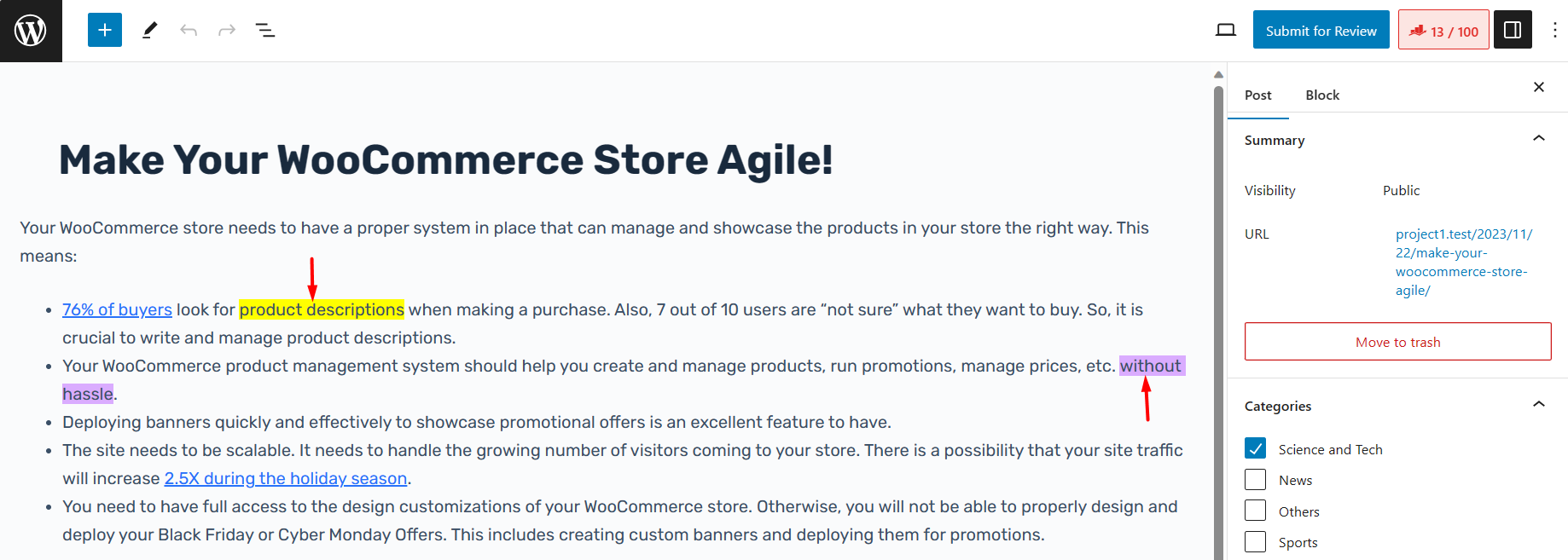
Task: Collapse the Categories panel
Action: (x=1539, y=405)
